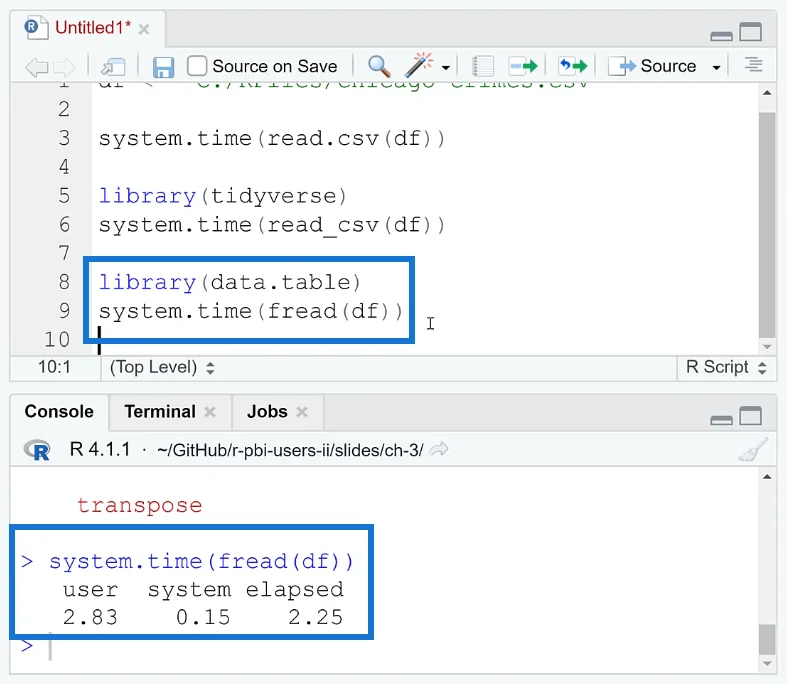Close the Terminal tab

pos(210,412)
